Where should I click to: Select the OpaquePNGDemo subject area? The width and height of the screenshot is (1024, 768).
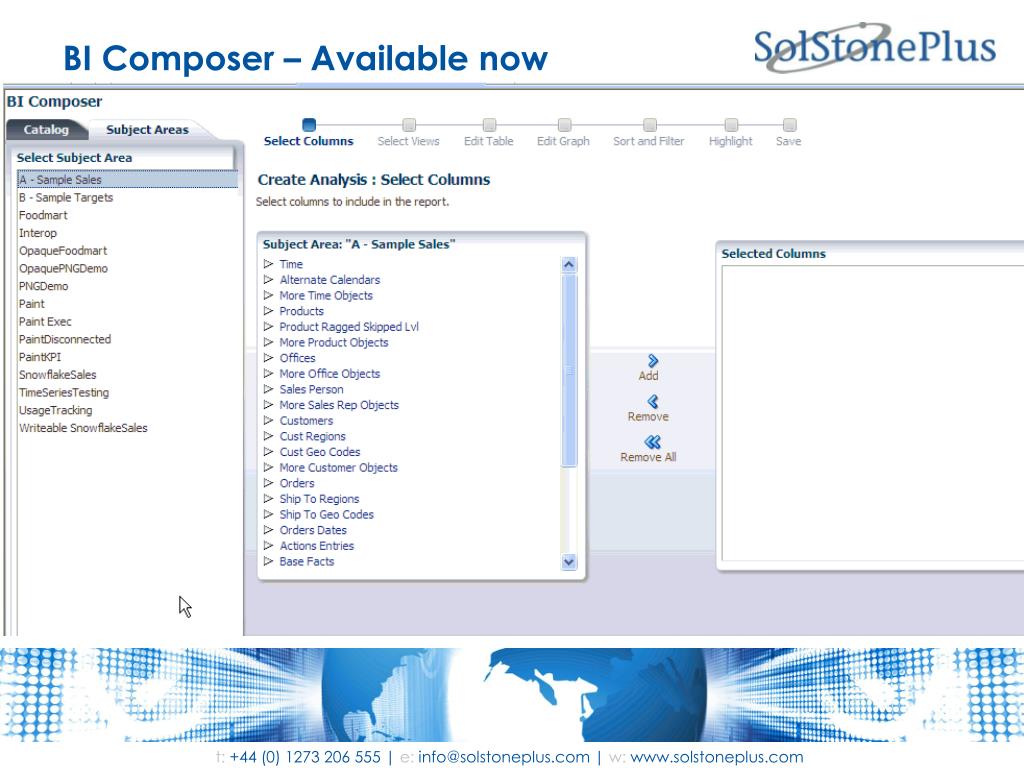point(63,268)
